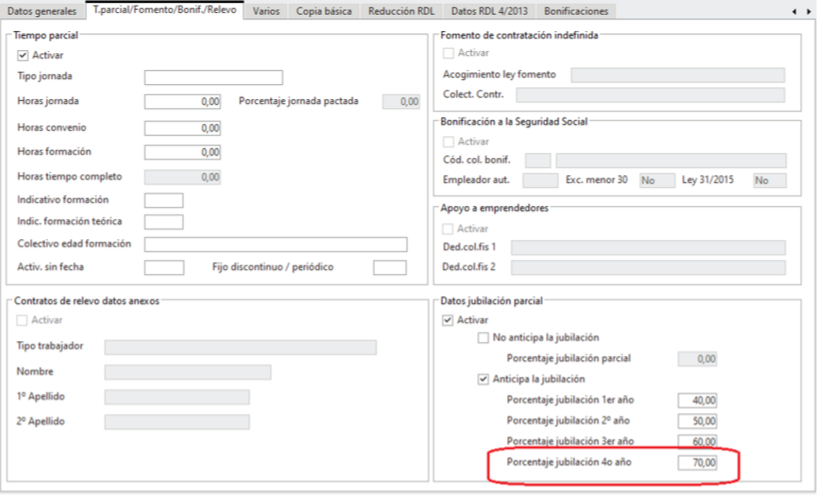Click the Tipo jornada field
Screen dimensions: 817x495
point(213,77)
